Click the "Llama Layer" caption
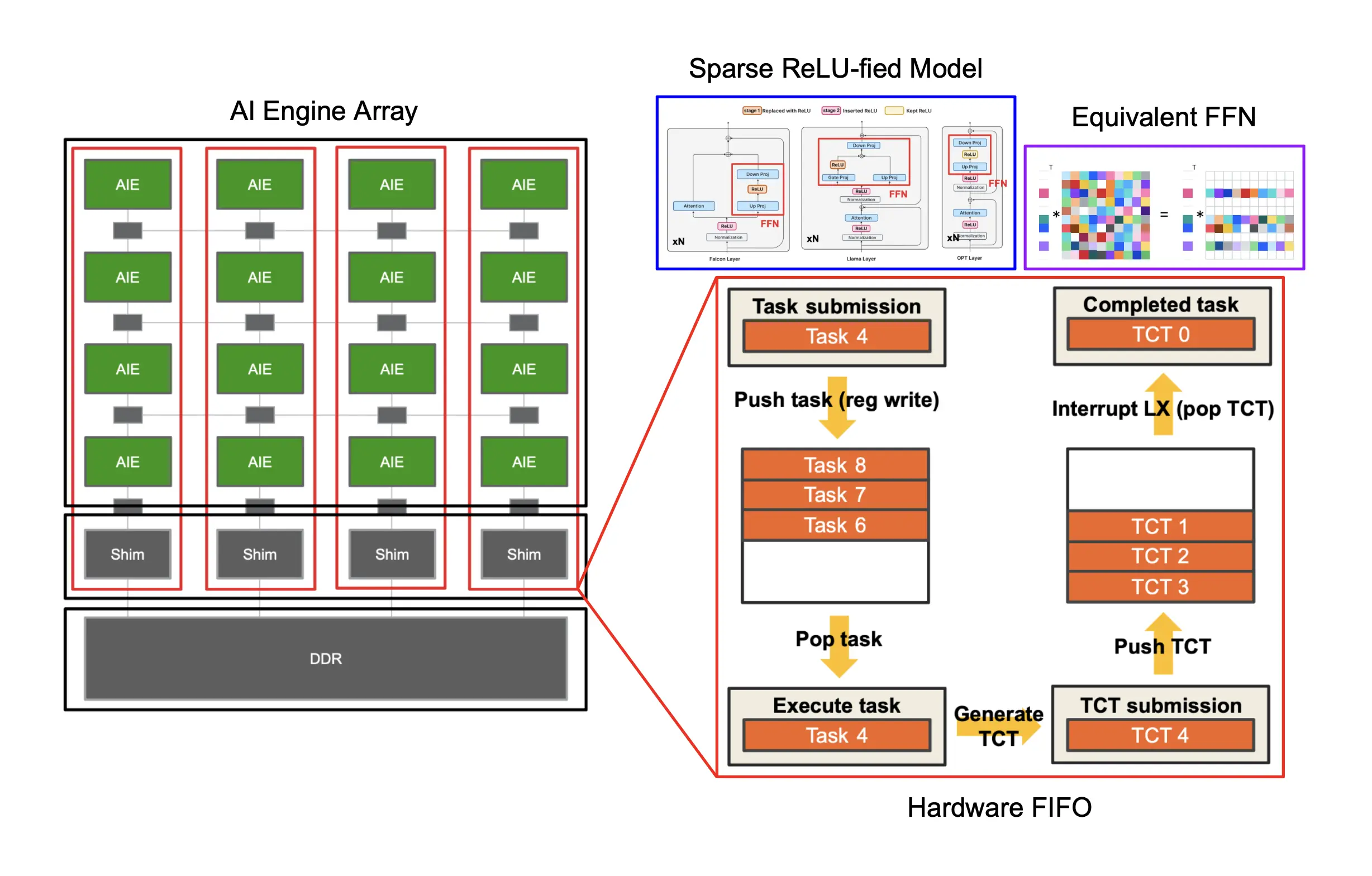Screen dimensions: 1372x876 [861, 259]
